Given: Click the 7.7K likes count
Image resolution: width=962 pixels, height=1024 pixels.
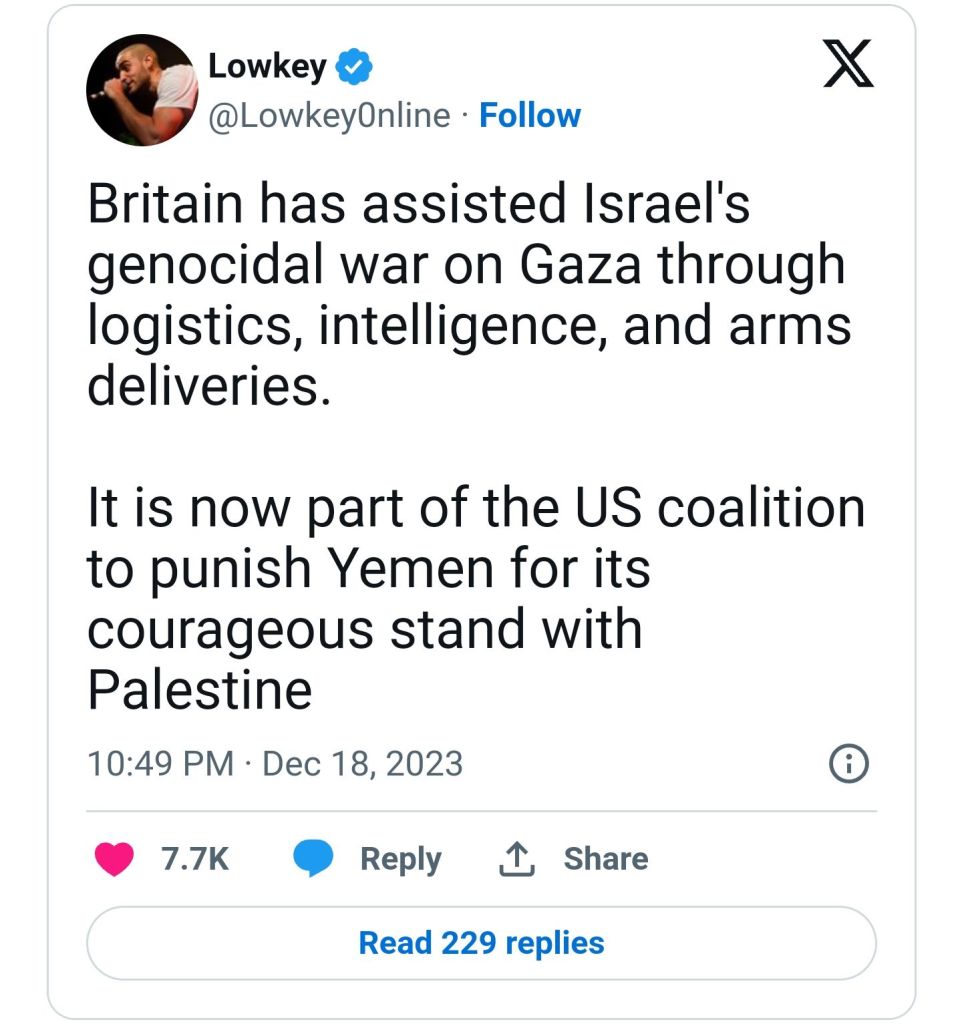Looking at the screenshot, I should [x=195, y=859].
